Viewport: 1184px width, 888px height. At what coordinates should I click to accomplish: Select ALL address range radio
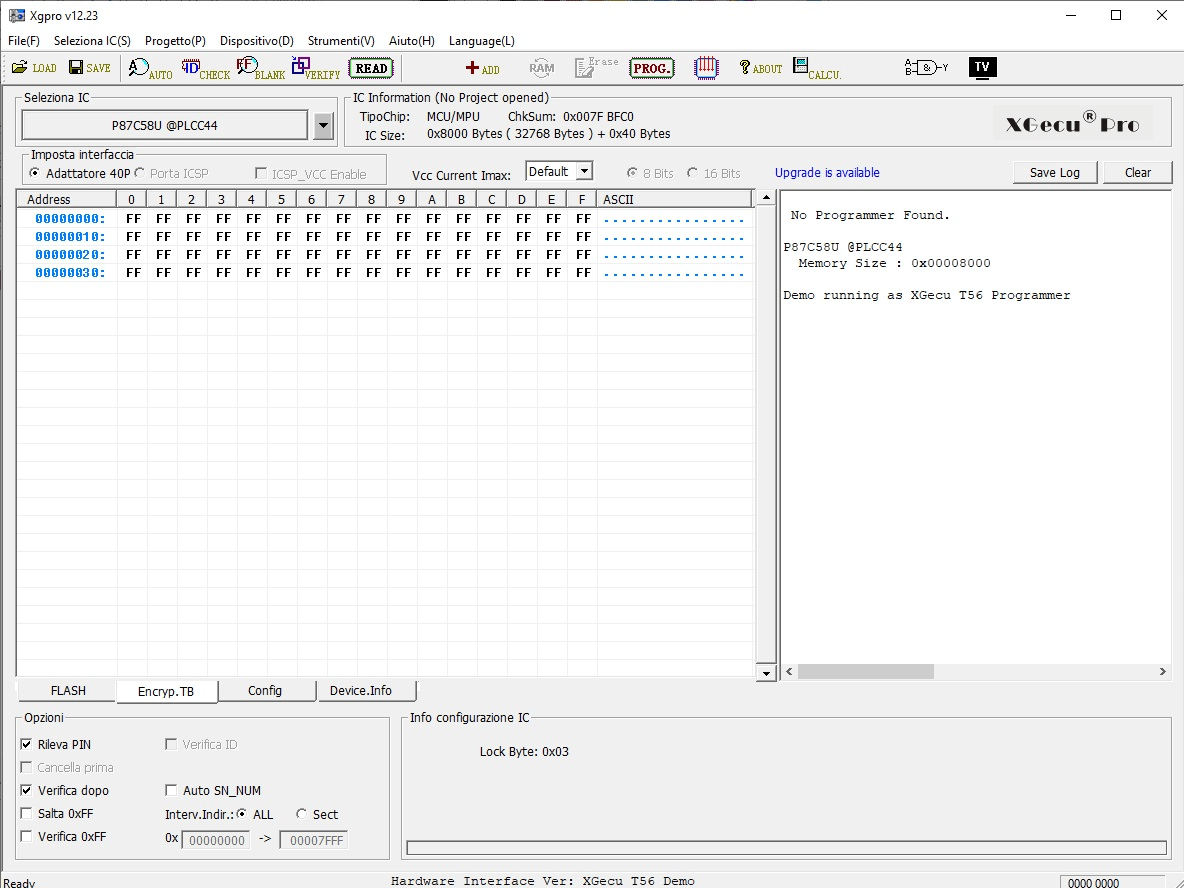pyautogui.click(x=242, y=814)
